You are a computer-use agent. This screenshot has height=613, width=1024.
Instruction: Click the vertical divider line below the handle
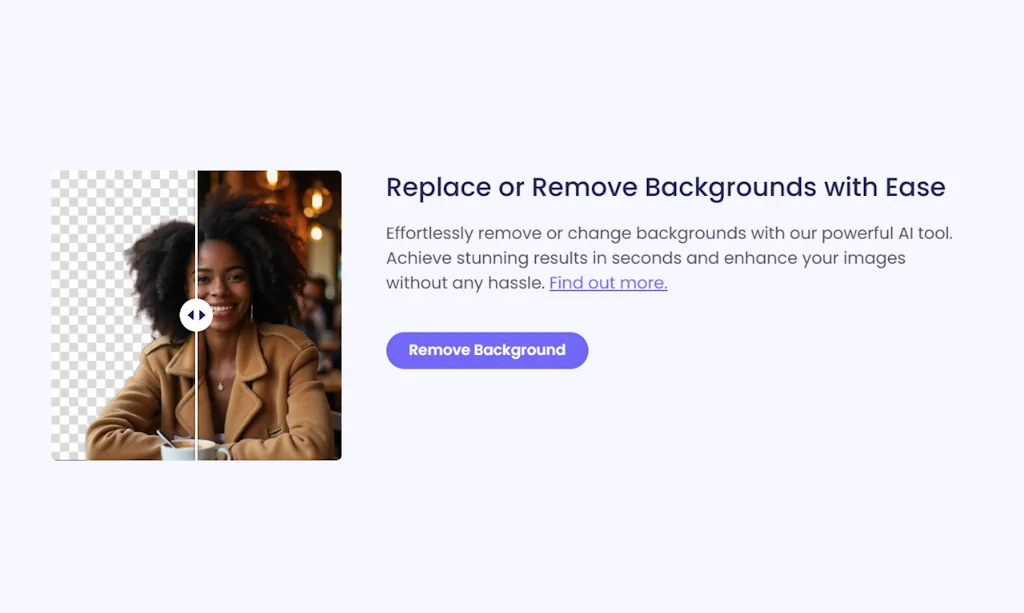point(197,390)
